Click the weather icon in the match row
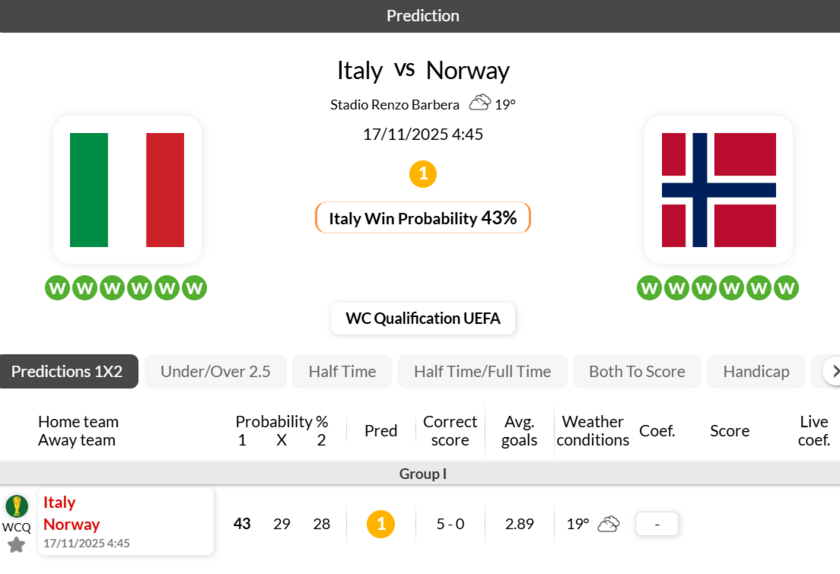Viewport: 840px width, 574px height. [608, 524]
